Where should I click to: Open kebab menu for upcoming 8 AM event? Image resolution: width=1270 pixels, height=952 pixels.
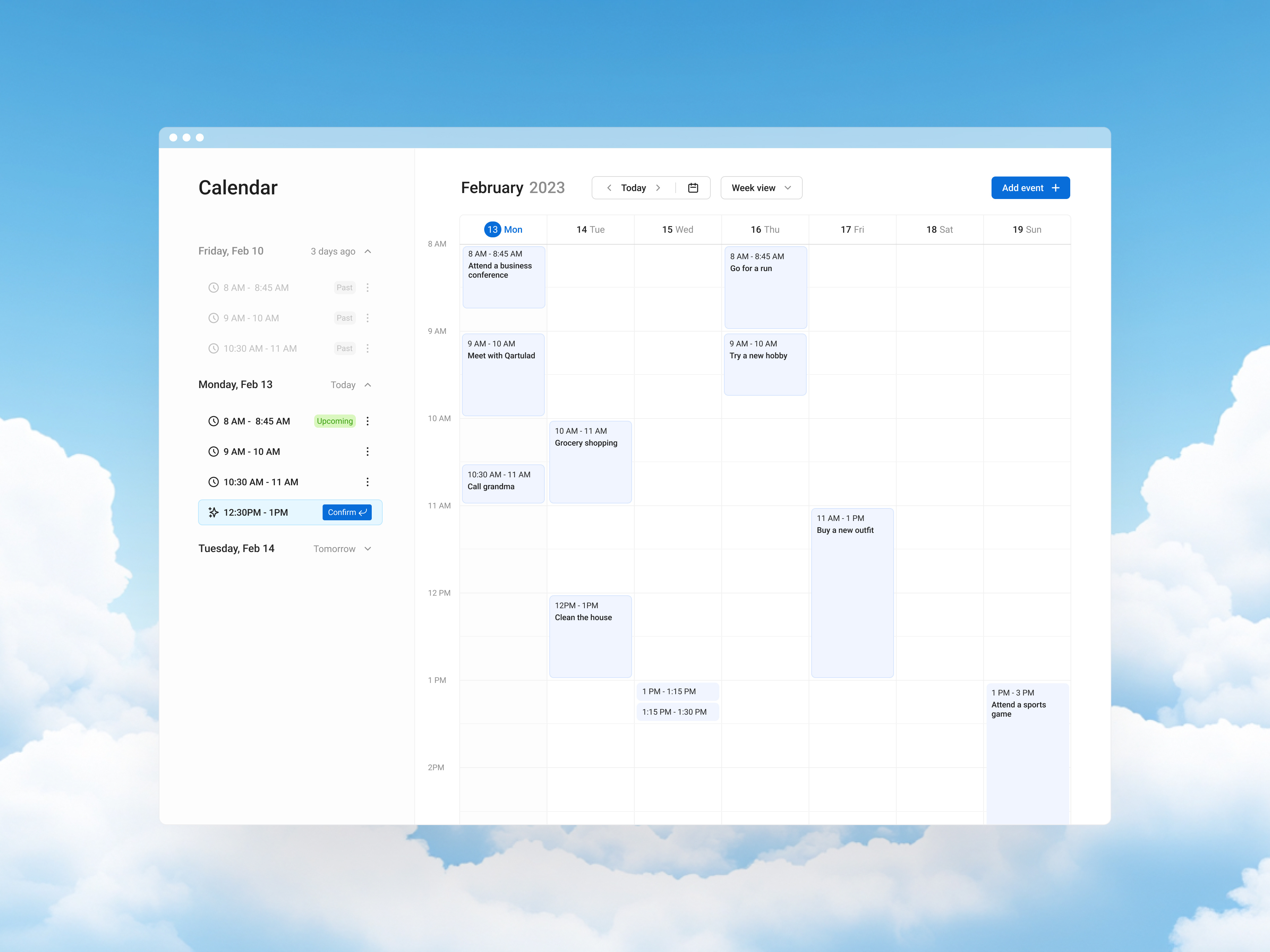tap(367, 420)
